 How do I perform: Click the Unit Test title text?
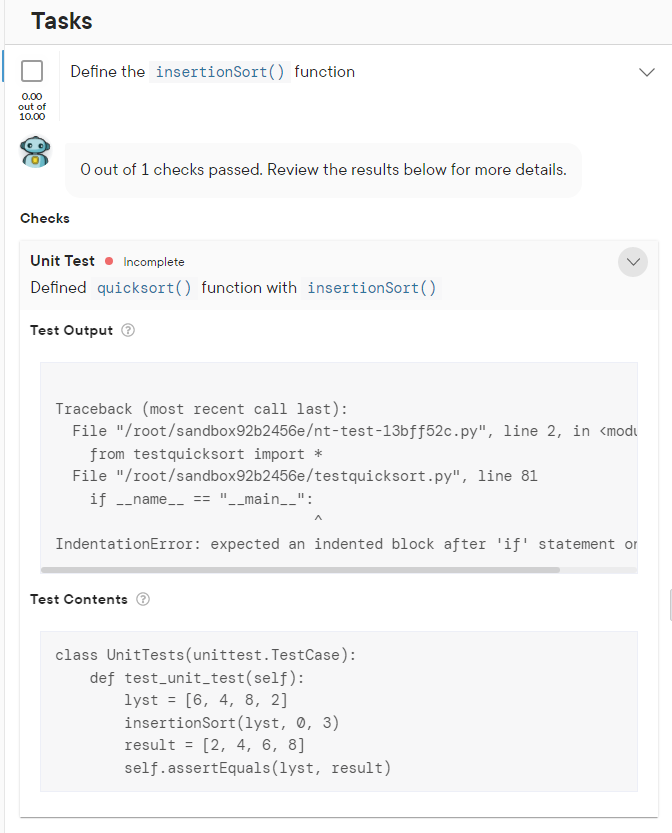63,261
